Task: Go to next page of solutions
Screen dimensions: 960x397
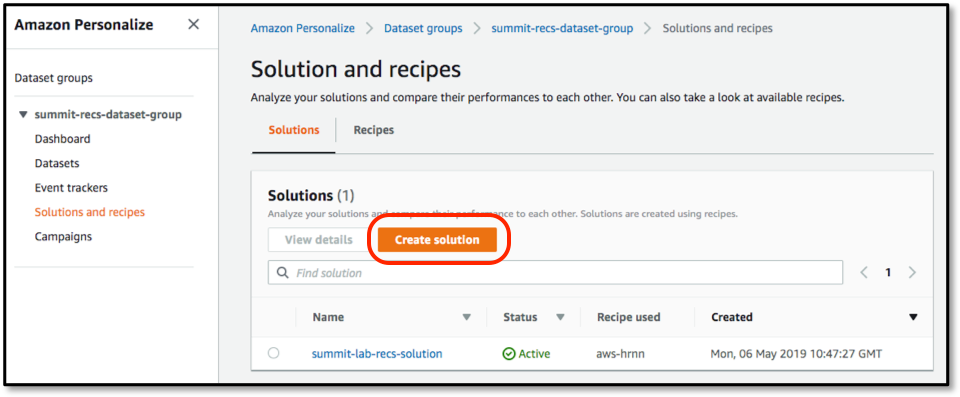Action: pos(912,273)
